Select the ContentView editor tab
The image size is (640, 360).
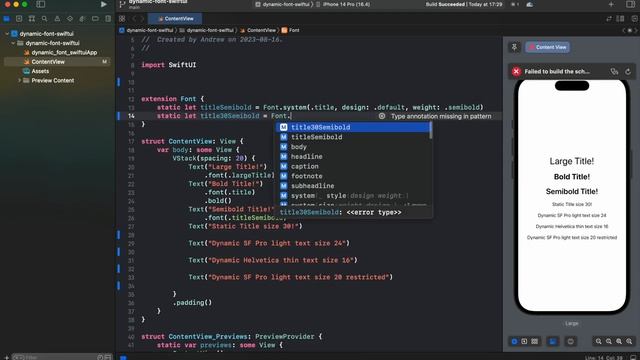click(x=175, y=19)
